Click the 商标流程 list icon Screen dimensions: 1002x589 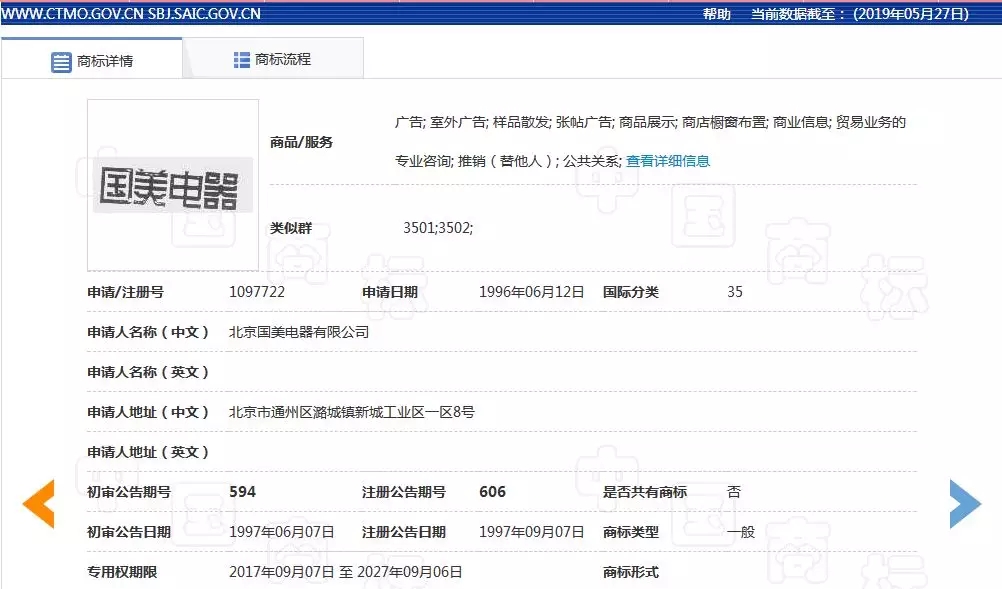click(x=242, y=59)
